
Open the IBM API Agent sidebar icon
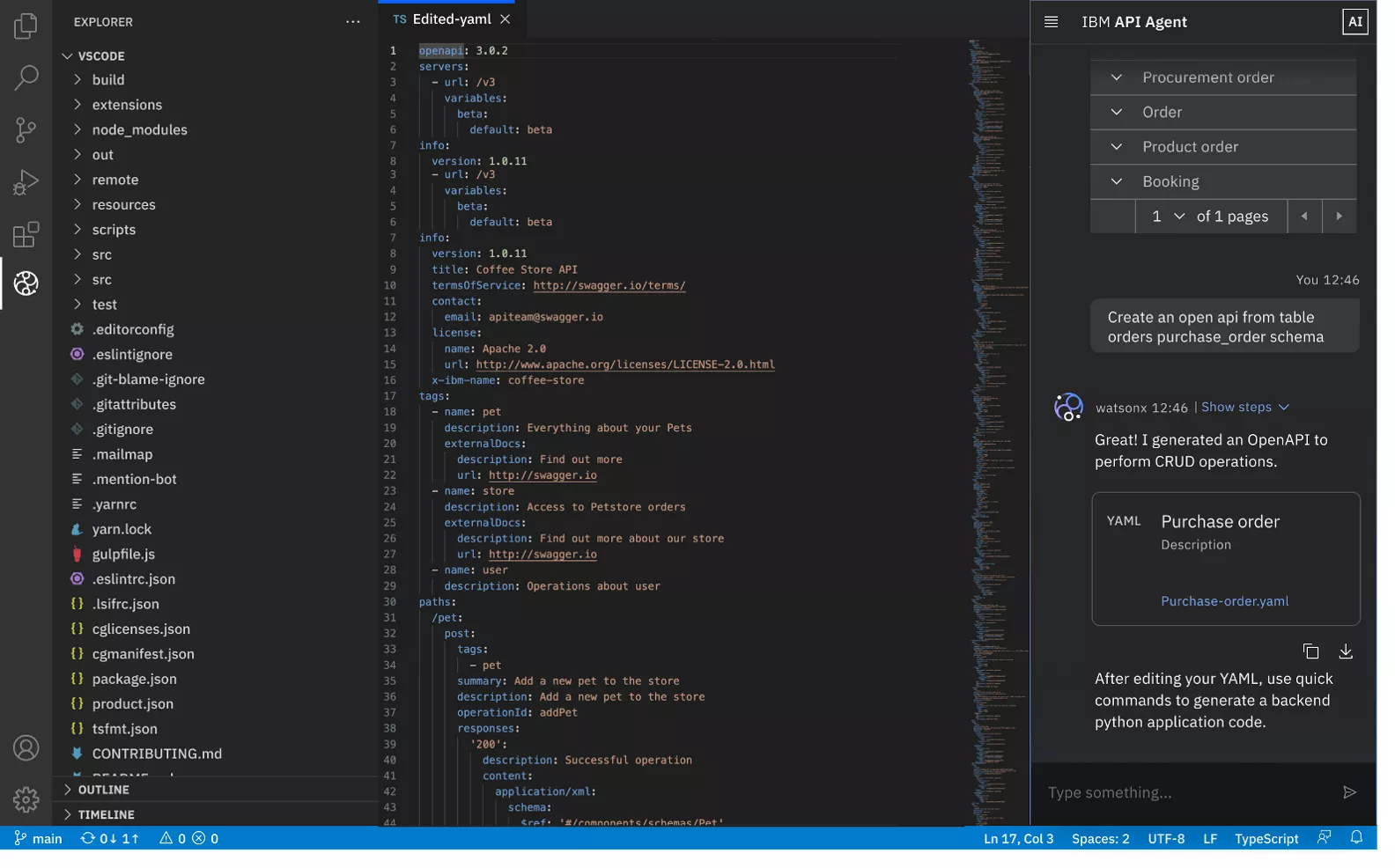pos(26,283)
